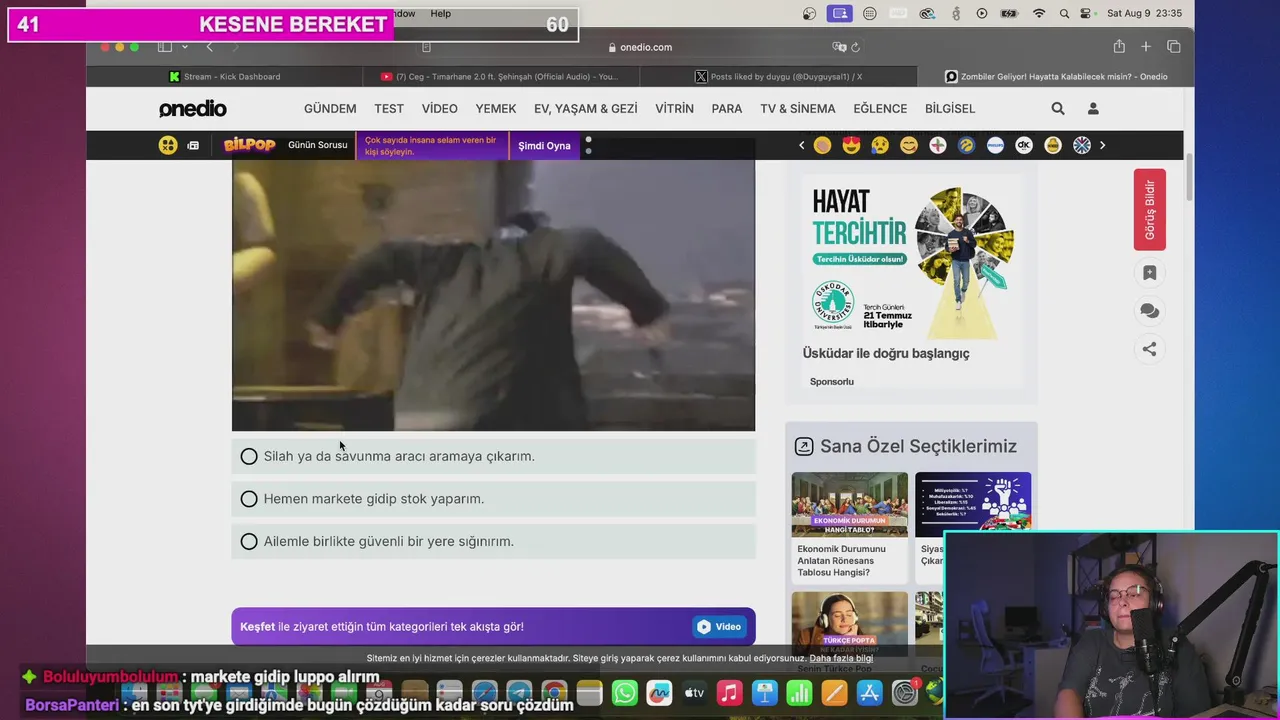Click the onedio.com address bar
Viewport: 1280px width, 720px height.
tap(640, 47)
